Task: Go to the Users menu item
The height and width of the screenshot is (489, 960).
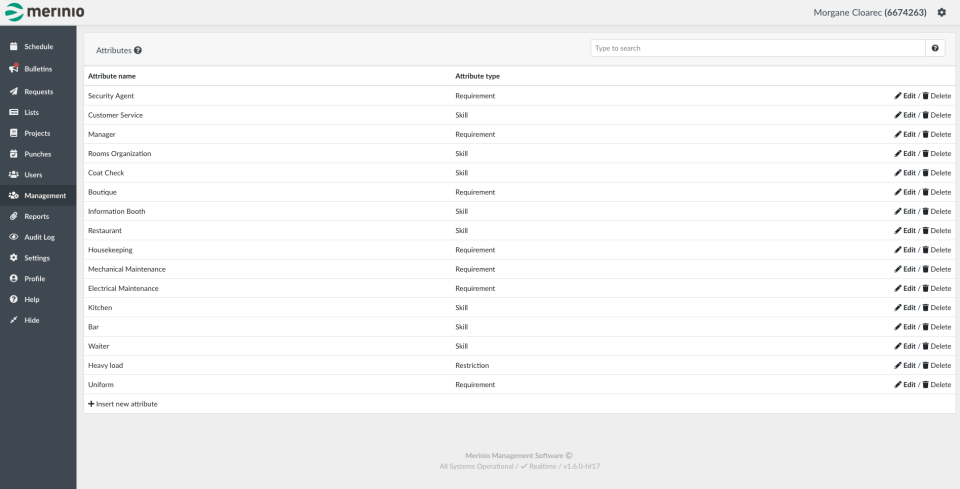Action: 33,175
